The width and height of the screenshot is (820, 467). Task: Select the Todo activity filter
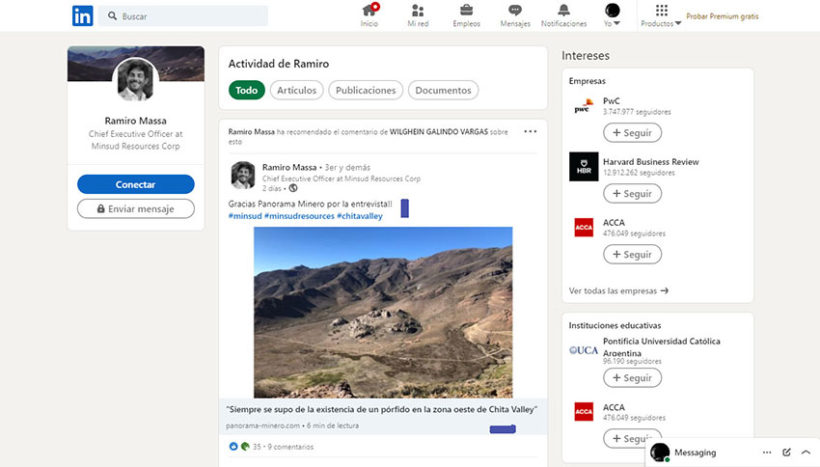tap(246, 90)
